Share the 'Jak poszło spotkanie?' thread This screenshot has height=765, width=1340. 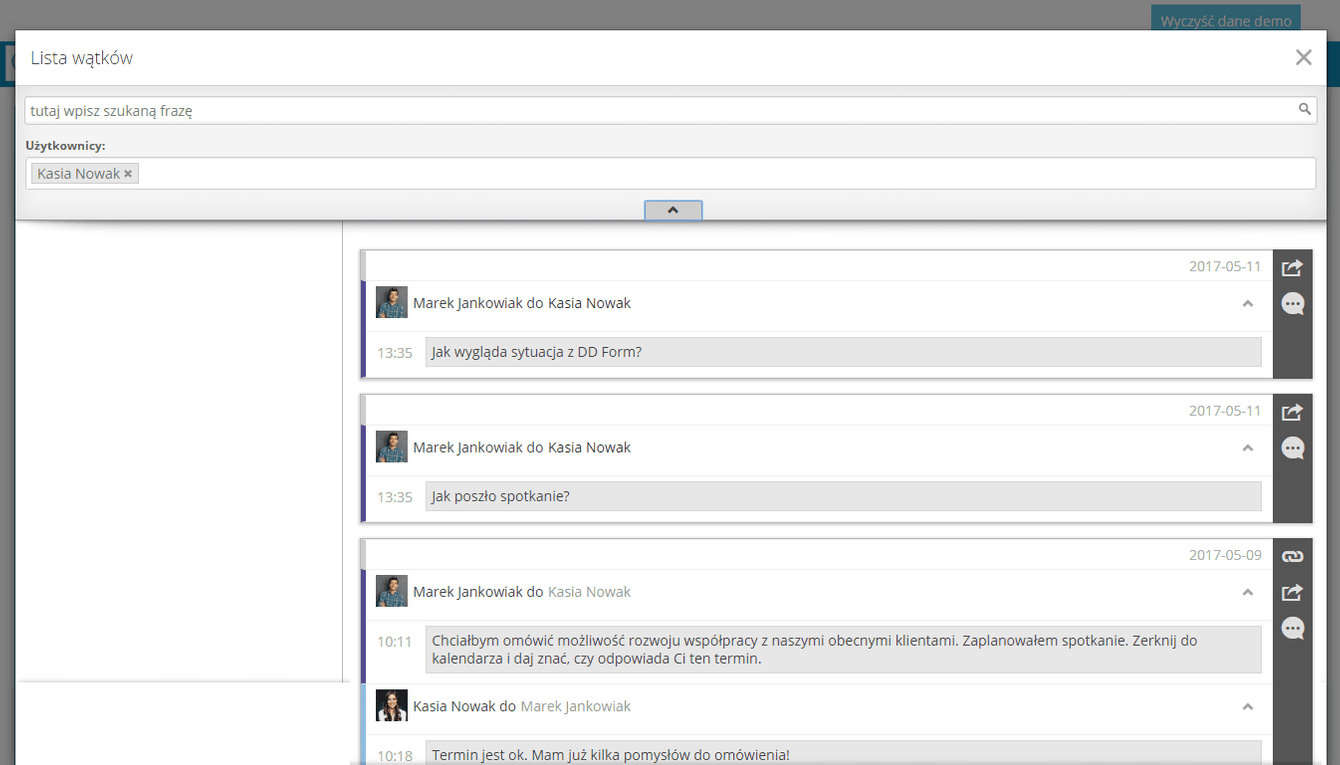pos(1292,412)
